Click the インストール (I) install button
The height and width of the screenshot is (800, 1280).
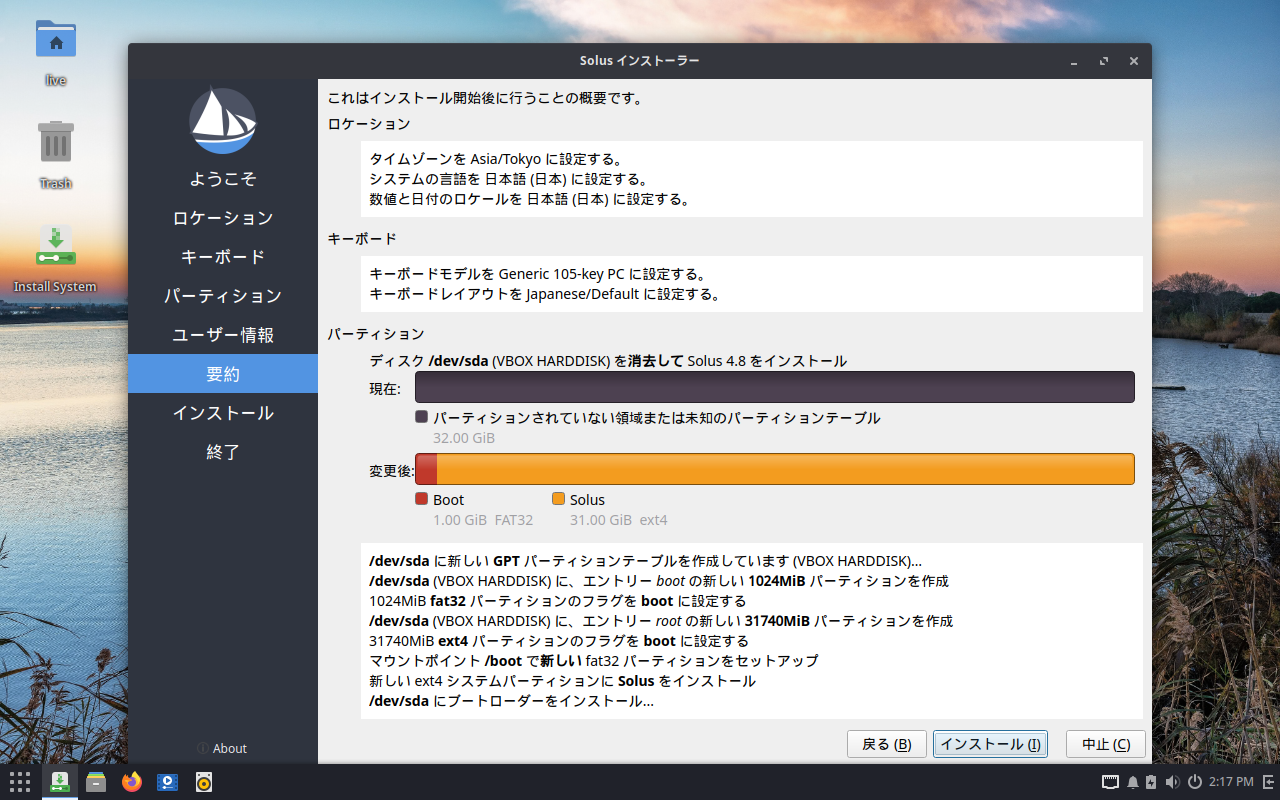pos(990,744)
